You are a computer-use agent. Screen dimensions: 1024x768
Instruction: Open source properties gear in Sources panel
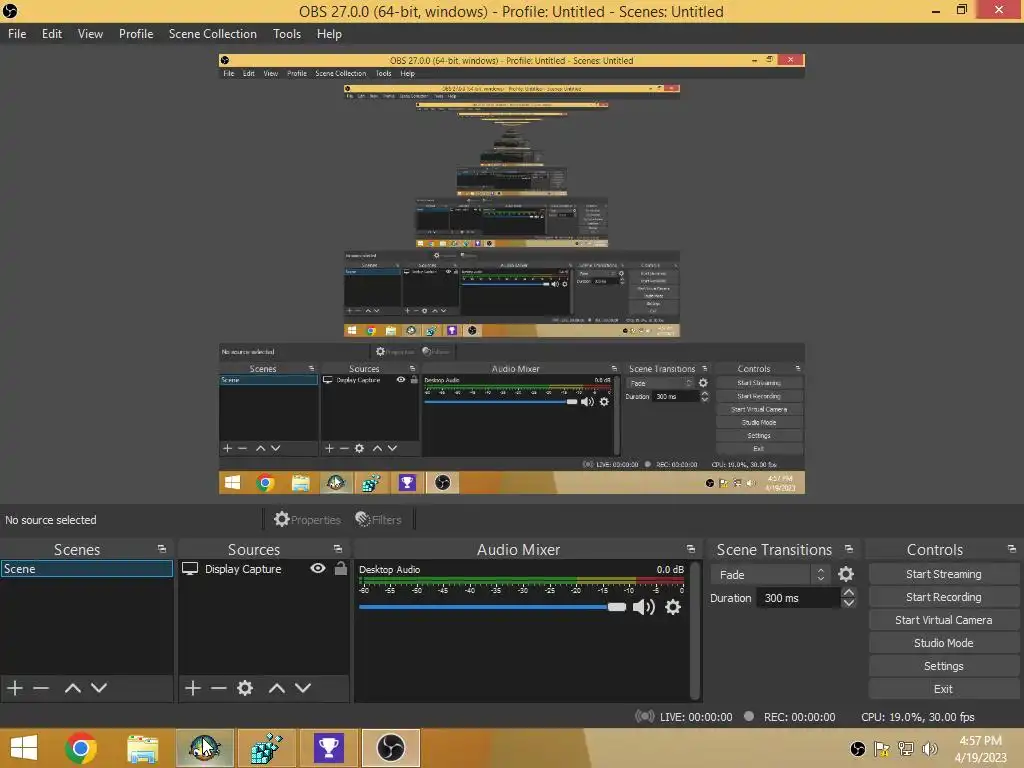[245, 688]
